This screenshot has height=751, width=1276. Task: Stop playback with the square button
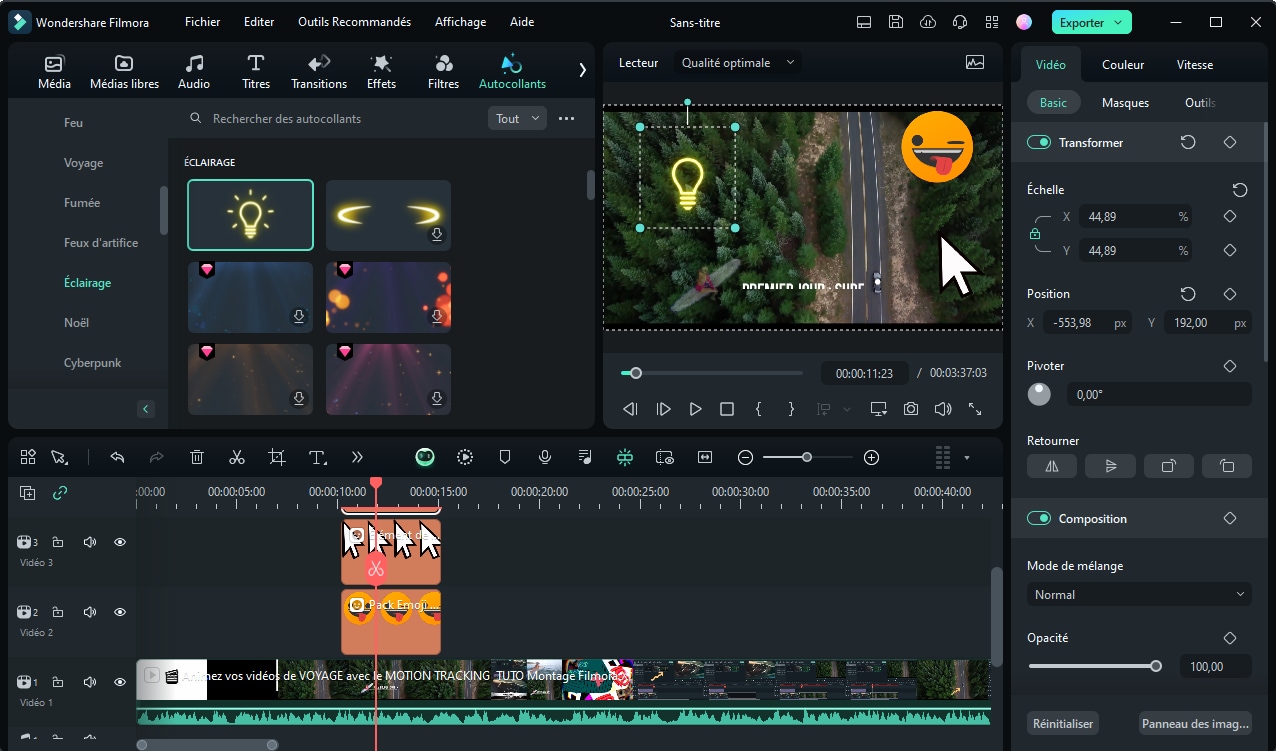(x=727, y=409)
